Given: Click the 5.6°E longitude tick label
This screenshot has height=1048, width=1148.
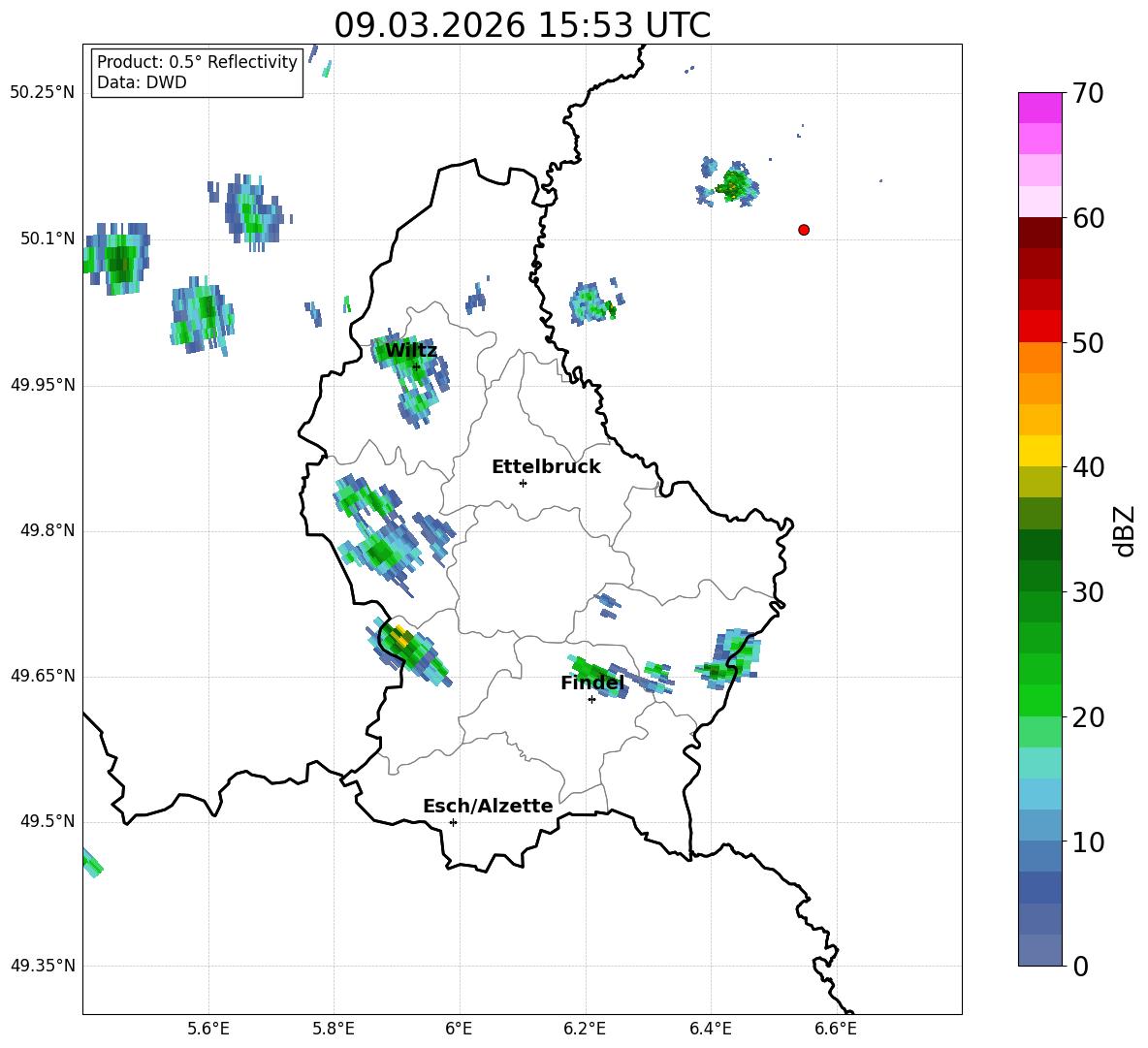Looking at the screenshot, I should [208, 1029].
